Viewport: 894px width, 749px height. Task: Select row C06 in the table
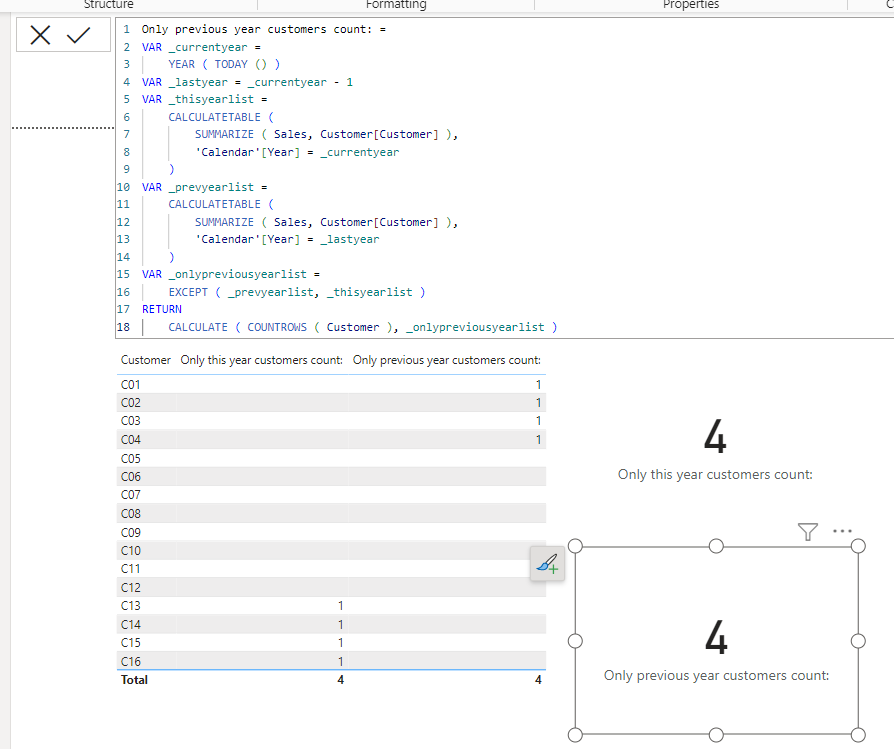[331, 477]
